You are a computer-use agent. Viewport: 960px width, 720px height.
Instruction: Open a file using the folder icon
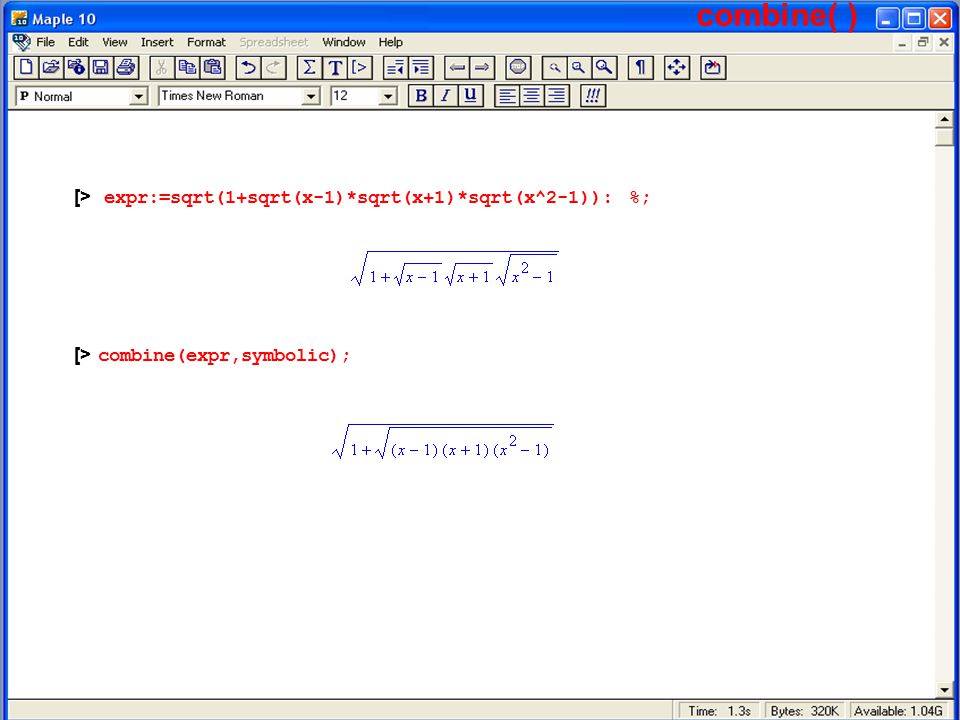(51, 67)
